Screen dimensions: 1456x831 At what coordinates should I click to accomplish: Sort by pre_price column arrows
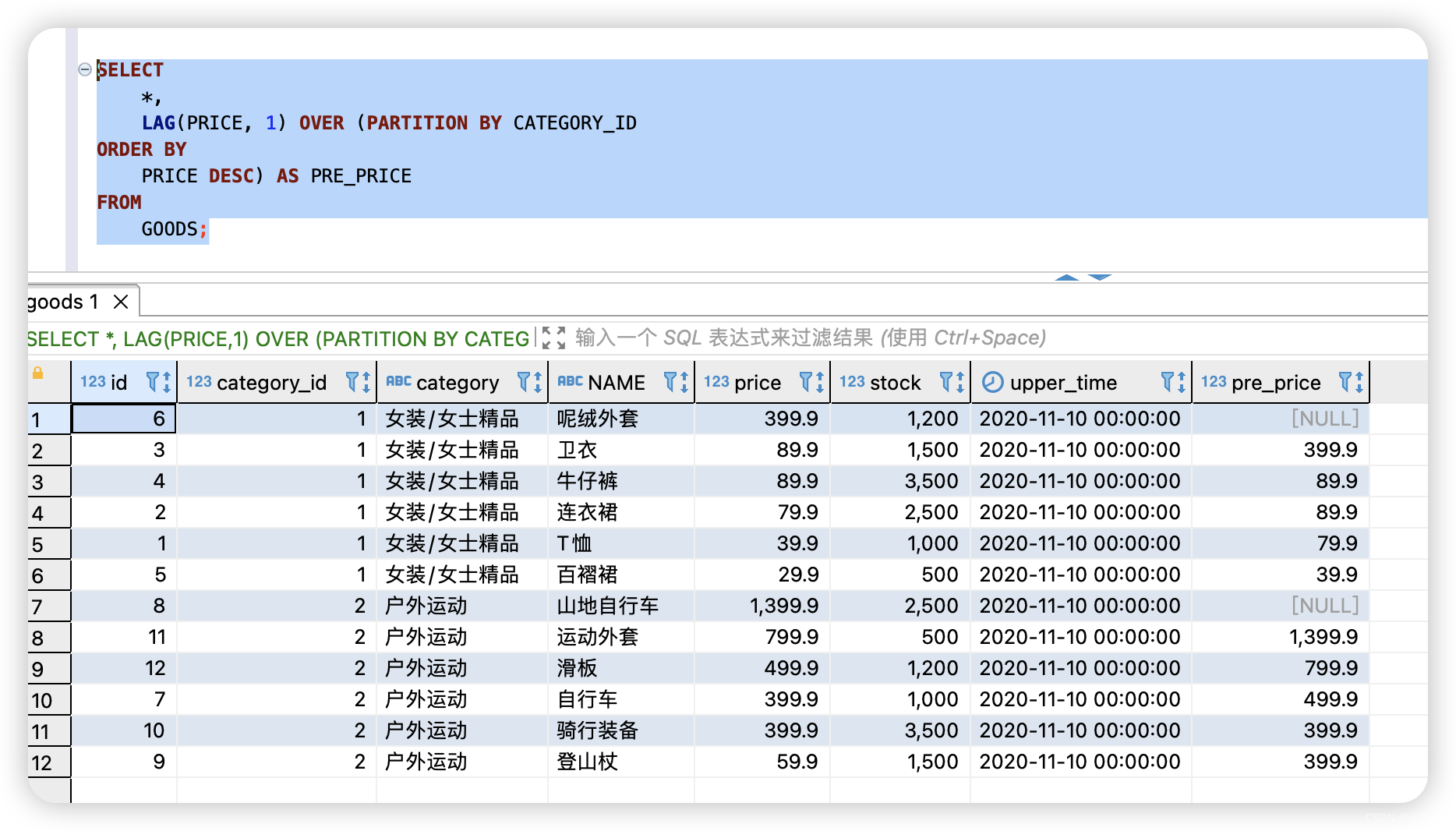click(x=1359, y=382)
